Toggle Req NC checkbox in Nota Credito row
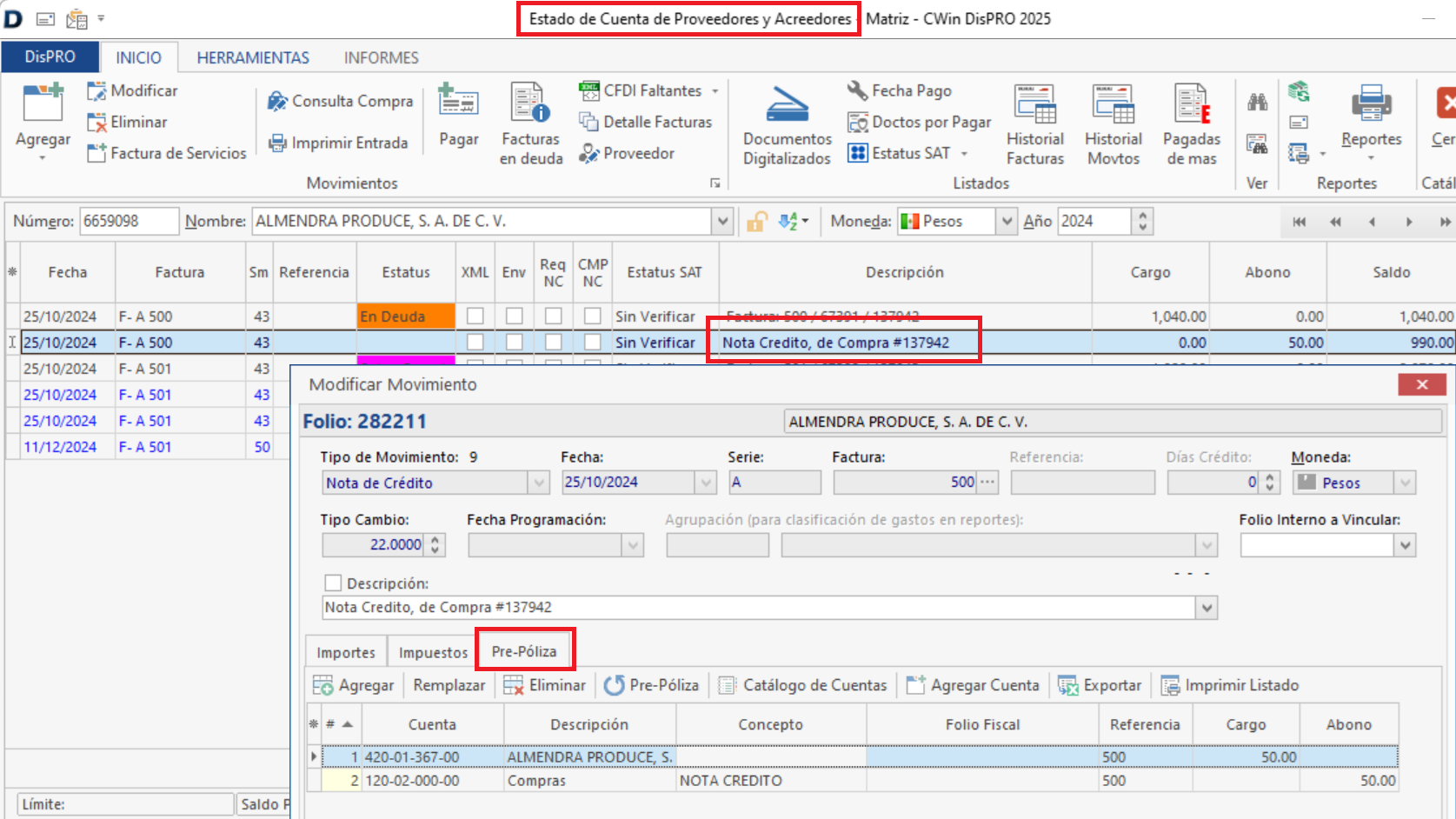 pyautogui.click(x=554, y=342)
